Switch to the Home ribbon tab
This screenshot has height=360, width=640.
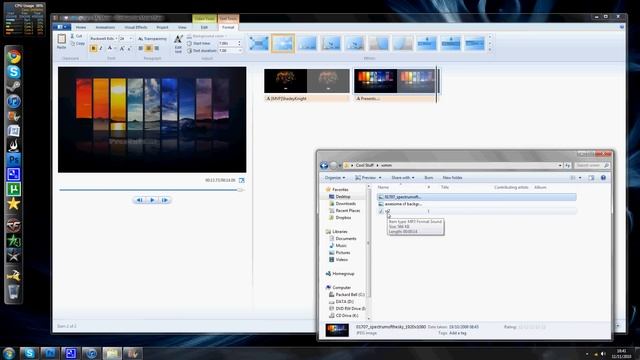(x=81, y=27)
